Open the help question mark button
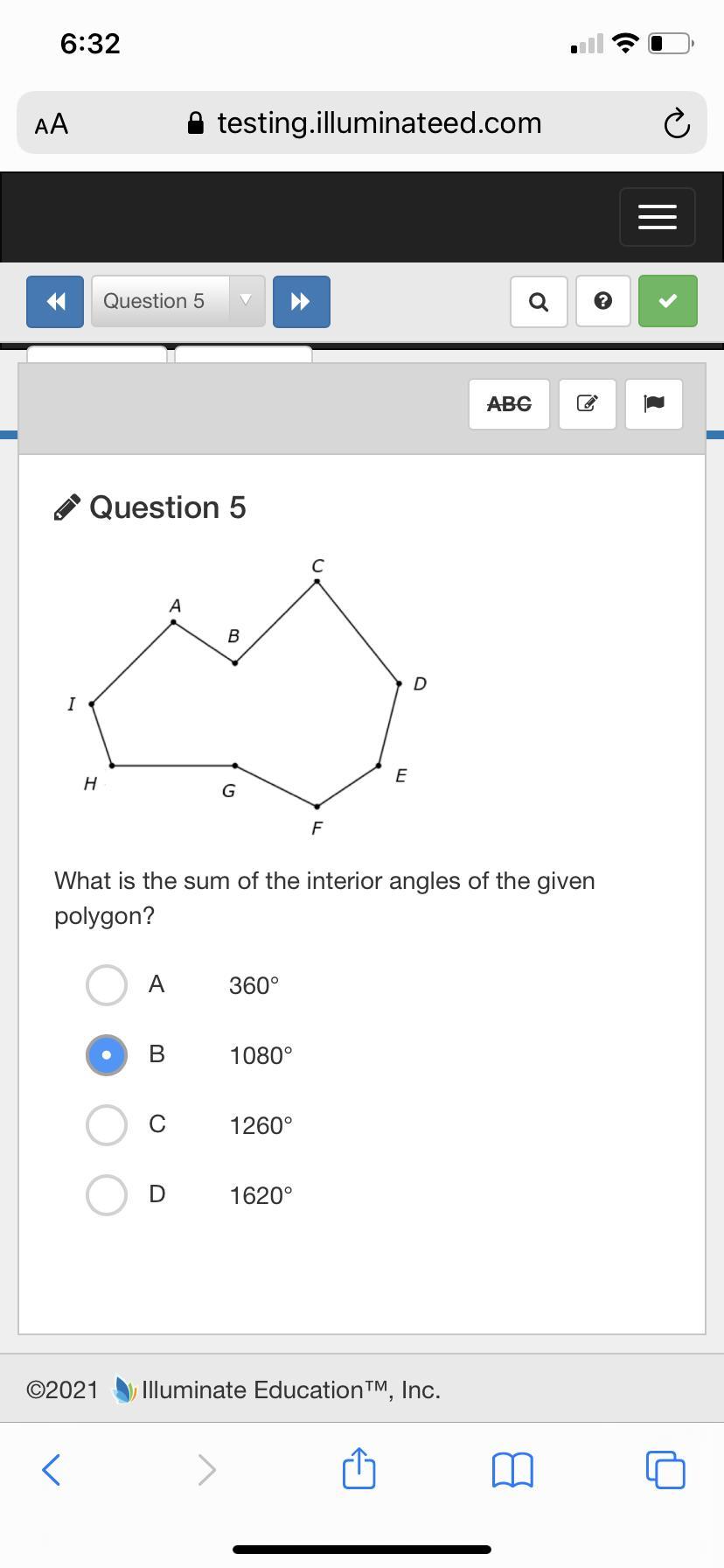Screen dimensions: 724x1568 (602, 302)
